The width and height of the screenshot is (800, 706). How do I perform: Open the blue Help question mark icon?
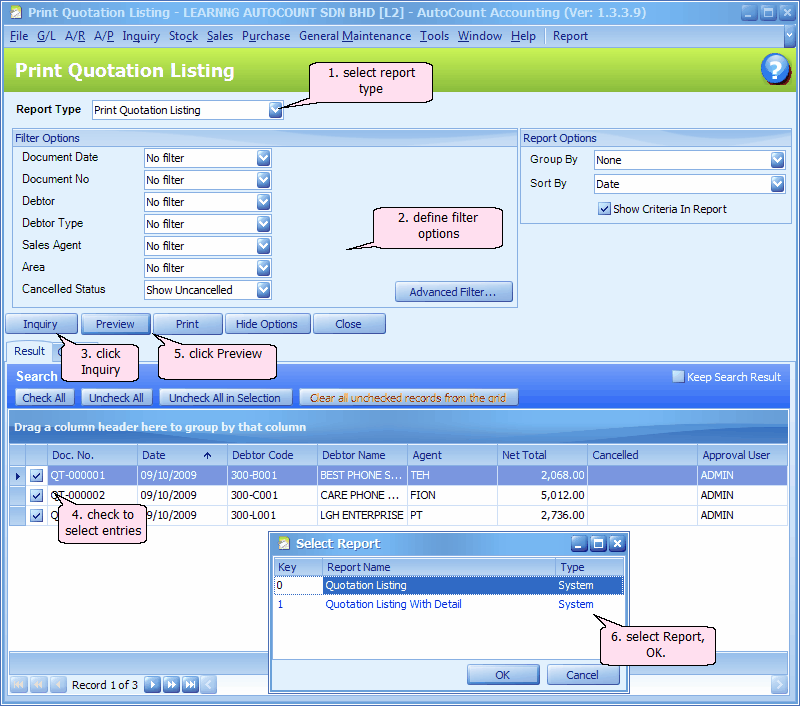tap(775, 69)
